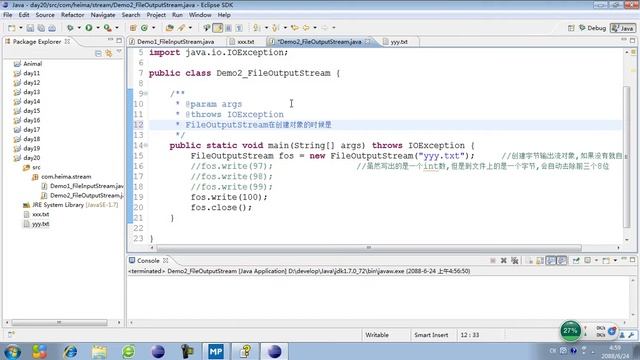Click the green Run button icon
Screen dimensions: 640x360
89,28
